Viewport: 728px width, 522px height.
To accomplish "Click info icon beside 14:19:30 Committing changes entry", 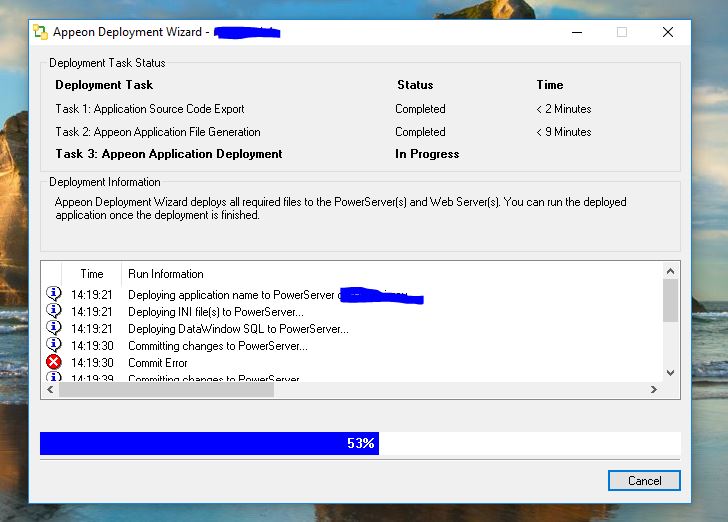I will coord(54,346).
